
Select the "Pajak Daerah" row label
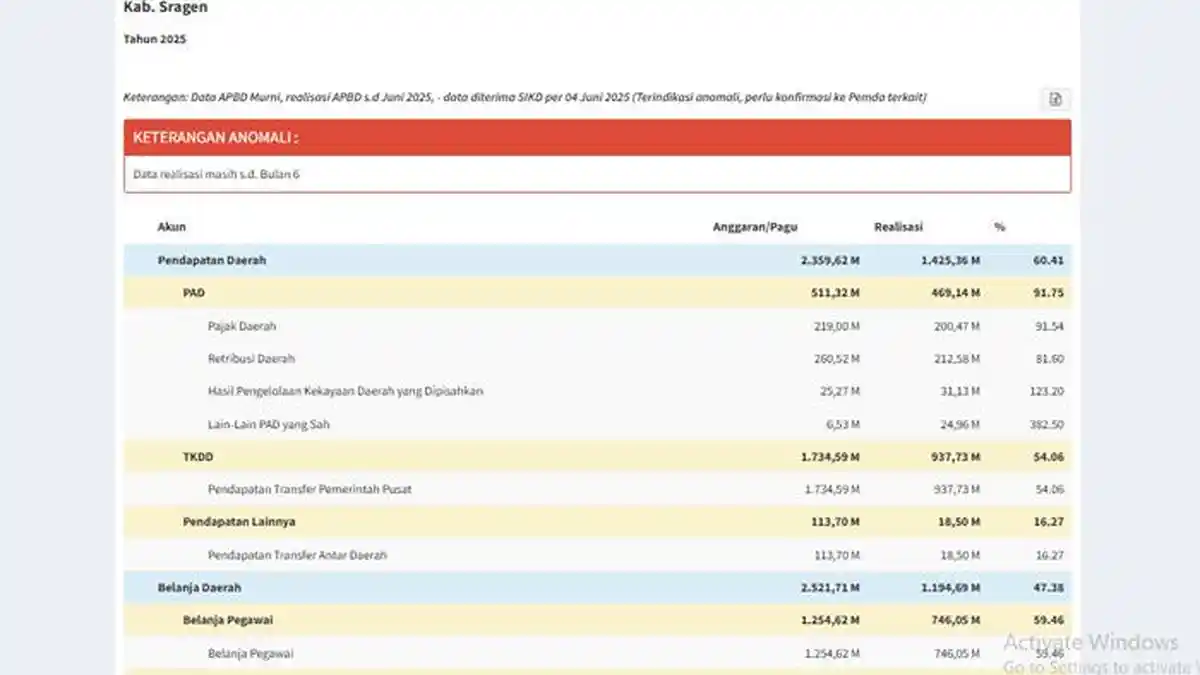pyautogui.click(x=242, y=326)
